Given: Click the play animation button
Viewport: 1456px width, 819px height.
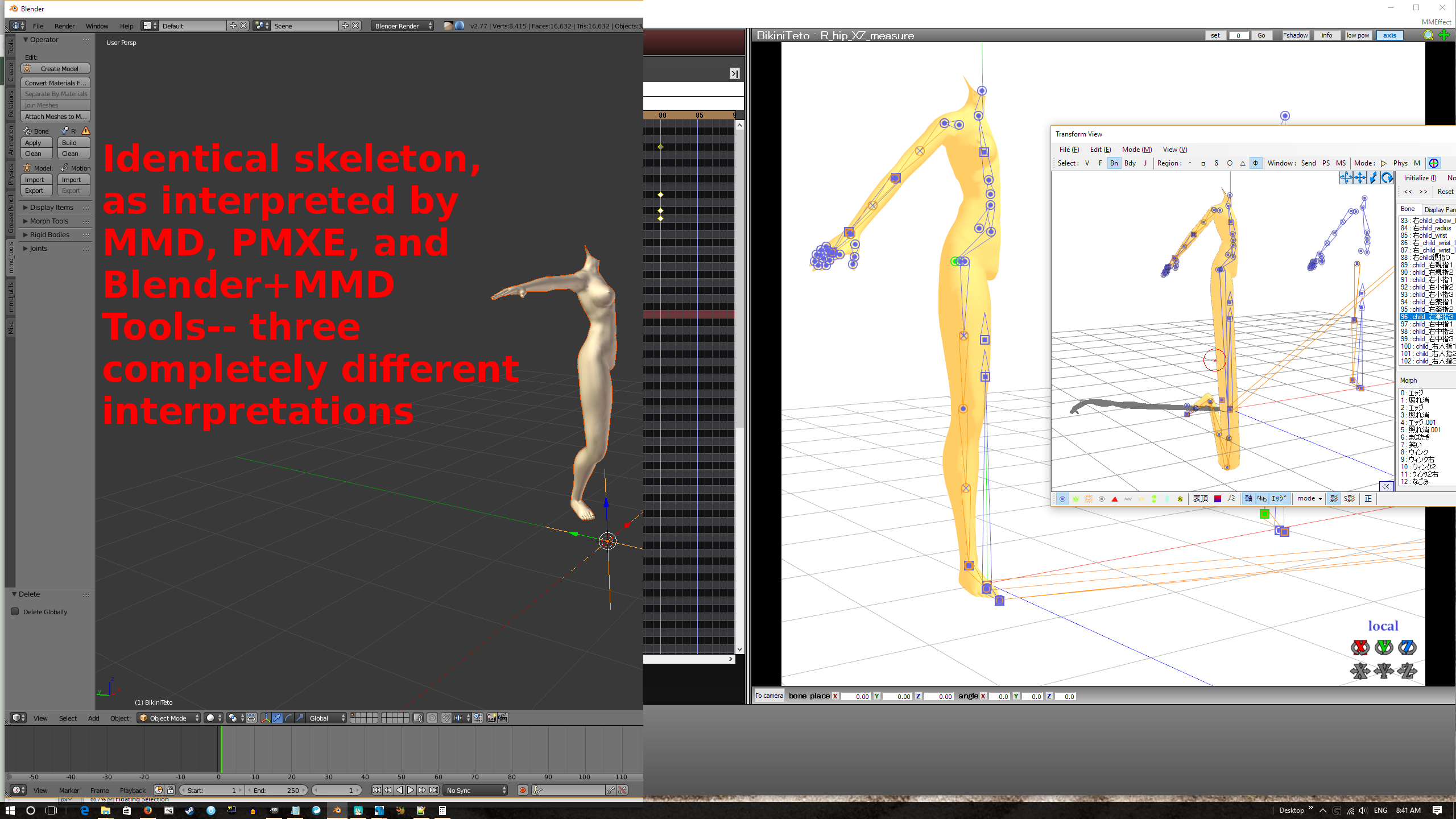Looking at the screenshot, I should point(411,790).
